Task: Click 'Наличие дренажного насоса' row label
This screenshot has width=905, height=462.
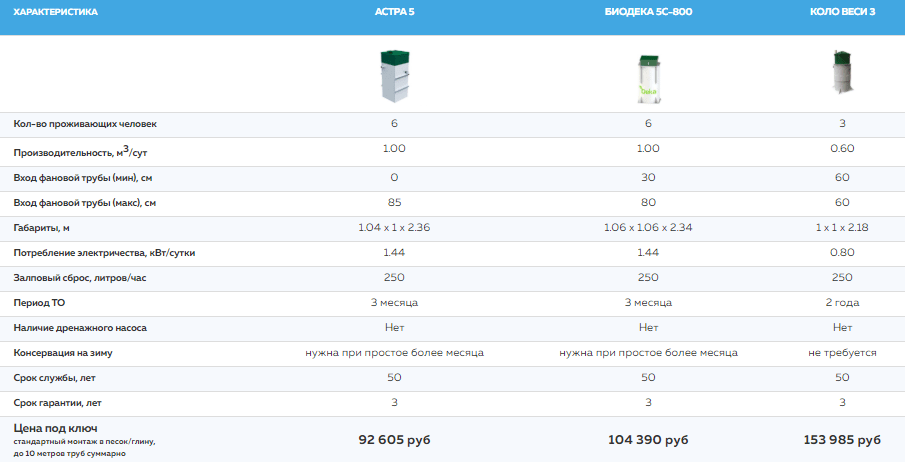Action: point(80,327)
